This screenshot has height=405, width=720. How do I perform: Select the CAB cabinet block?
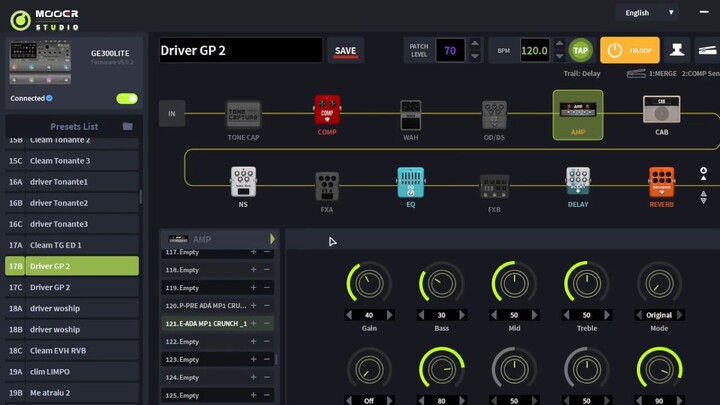pyautogui.click(x=661, y=109)
